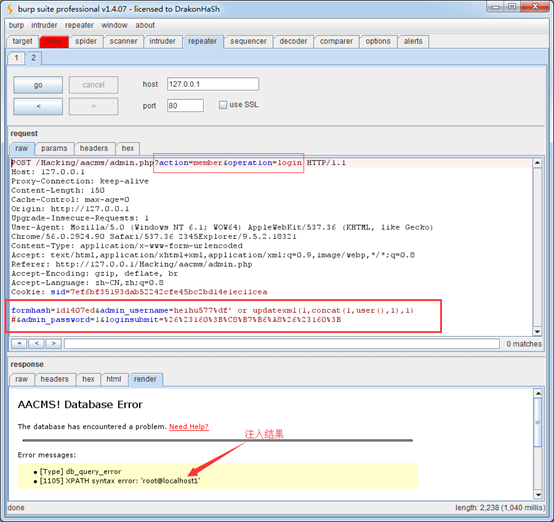Click the Need Help? link

[189, 427]
